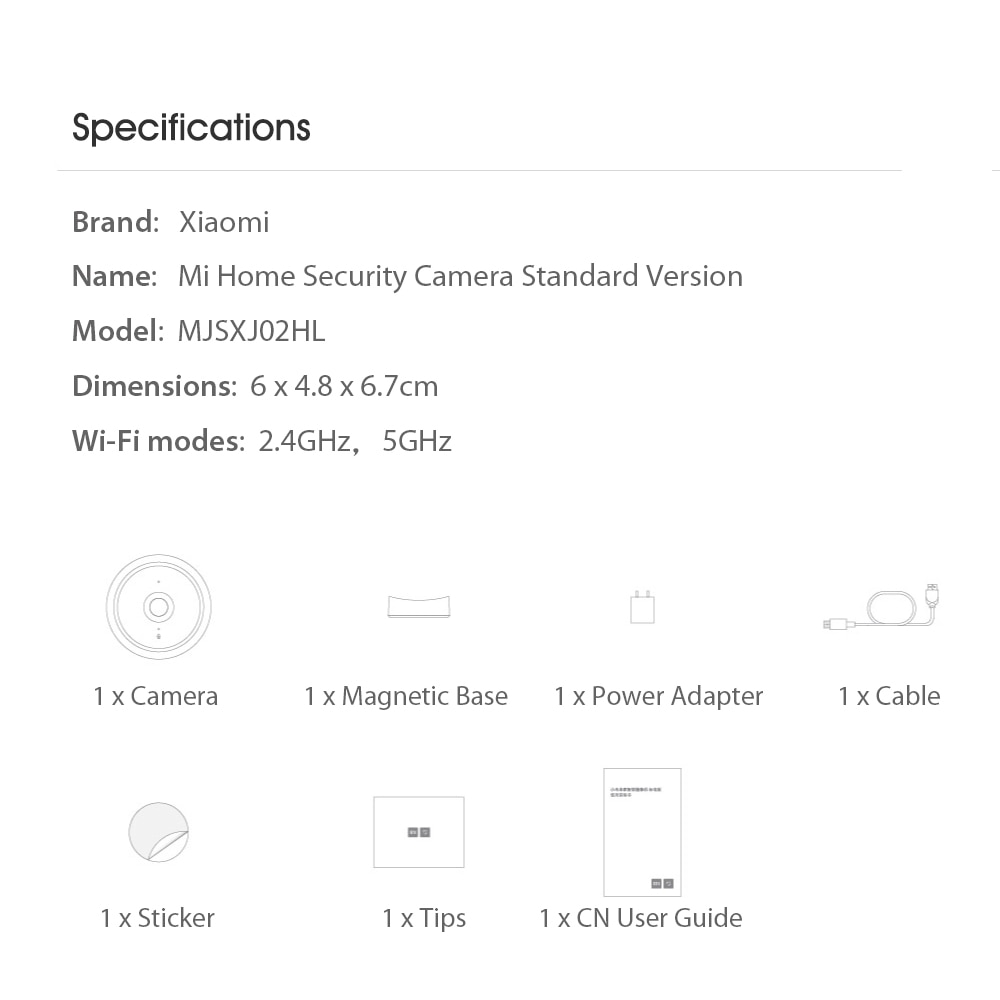Click the CN user guide booklet icon
The width and height of the screenshot is (1000, 1000).
pyautogui.click(x=642, y=832)
